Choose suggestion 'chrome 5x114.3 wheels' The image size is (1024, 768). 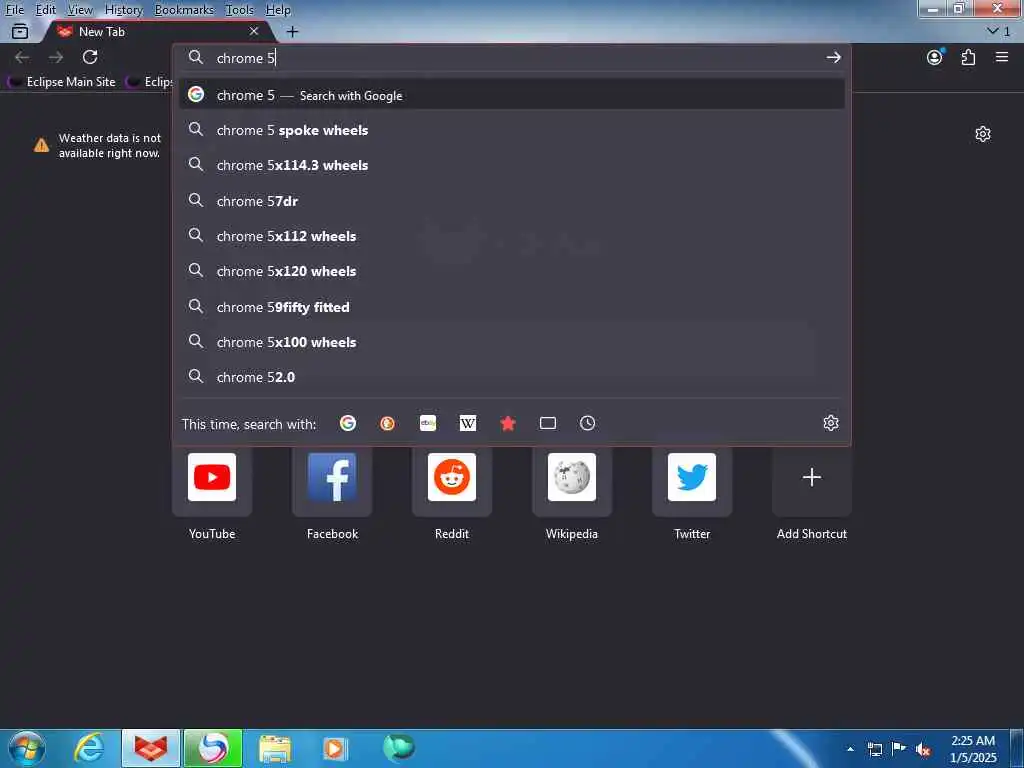point(512,165)
